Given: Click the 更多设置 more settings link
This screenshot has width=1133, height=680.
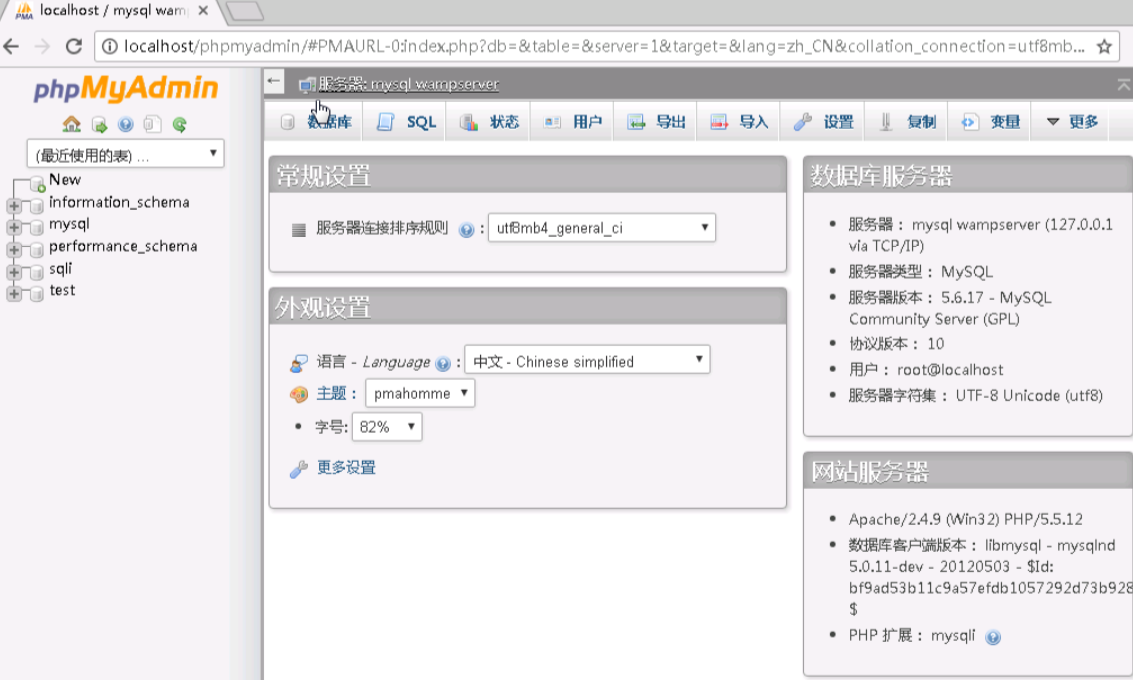Looking at the screenshot, I should coord(346,468).
